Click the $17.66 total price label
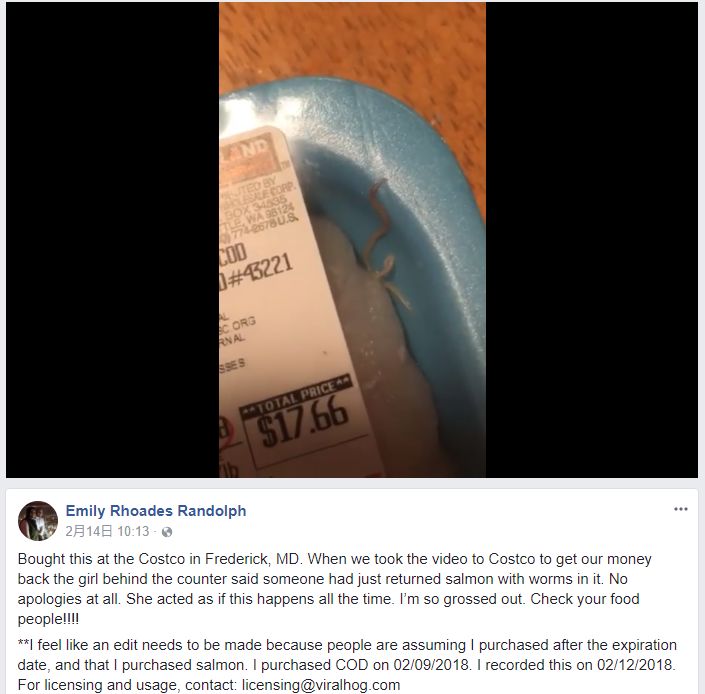 (301, 420)
